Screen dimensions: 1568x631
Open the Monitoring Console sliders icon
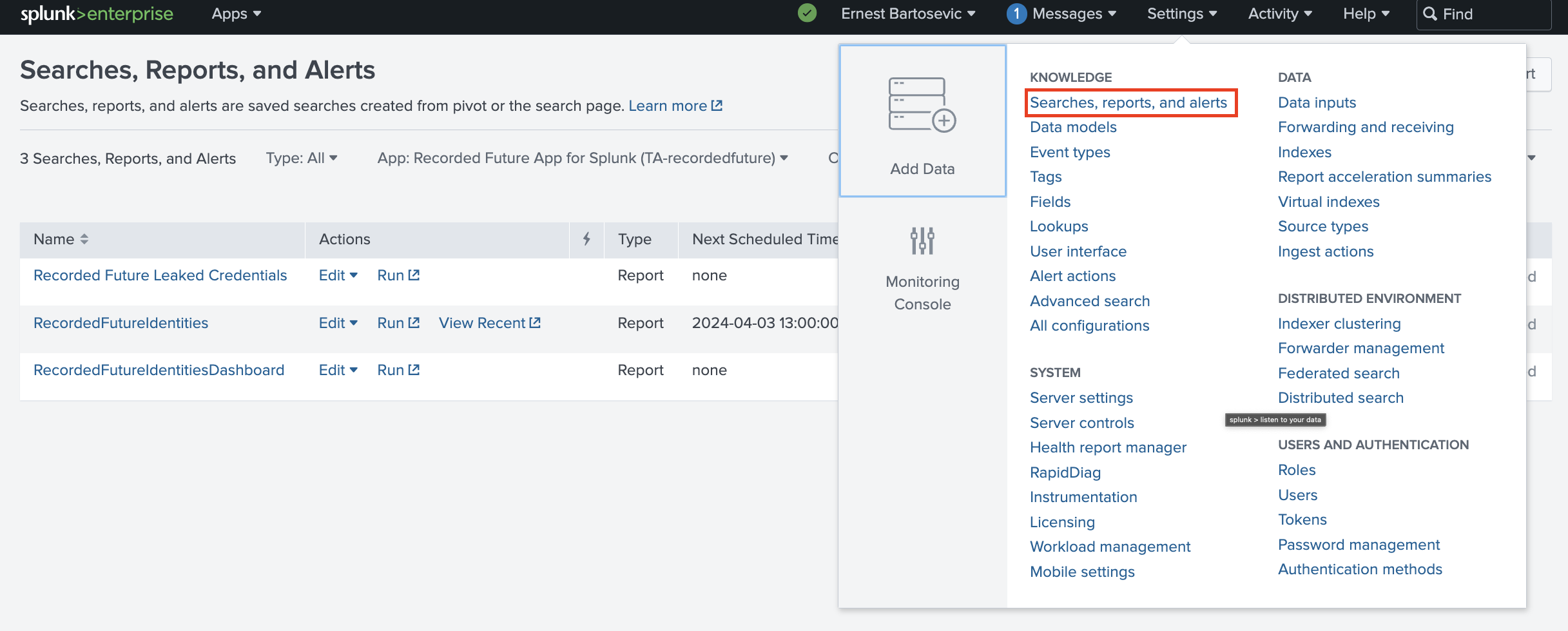(922, 240)
